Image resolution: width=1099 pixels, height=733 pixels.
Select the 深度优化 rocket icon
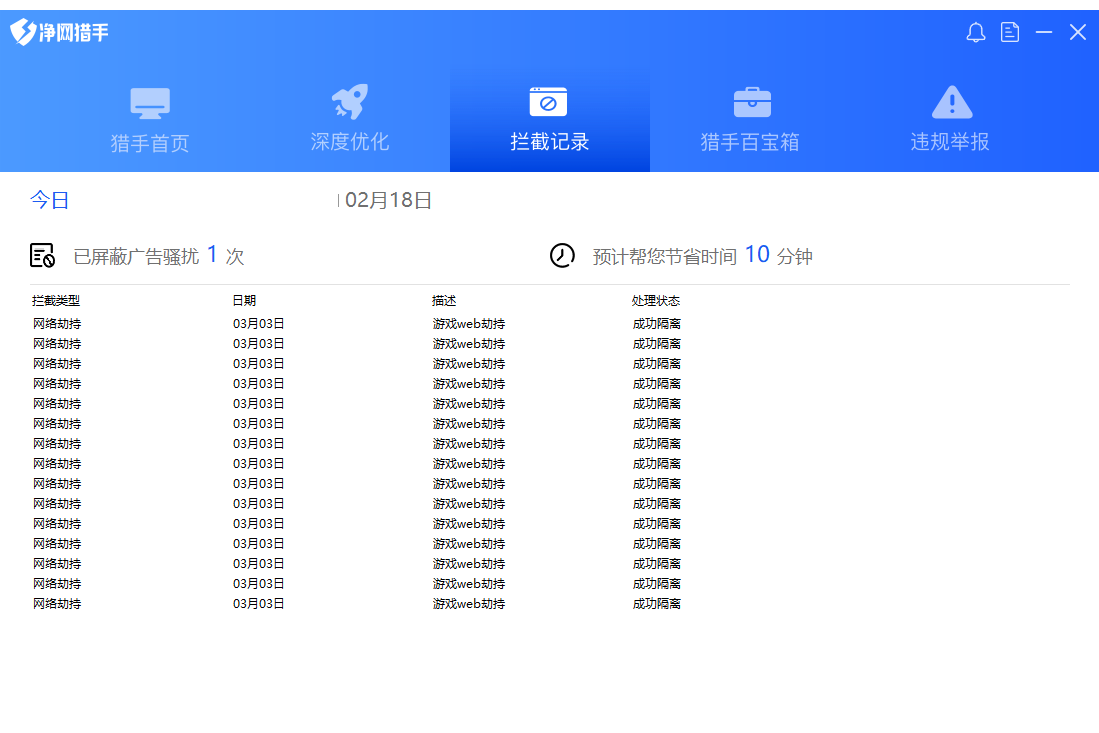click(349, 100)
